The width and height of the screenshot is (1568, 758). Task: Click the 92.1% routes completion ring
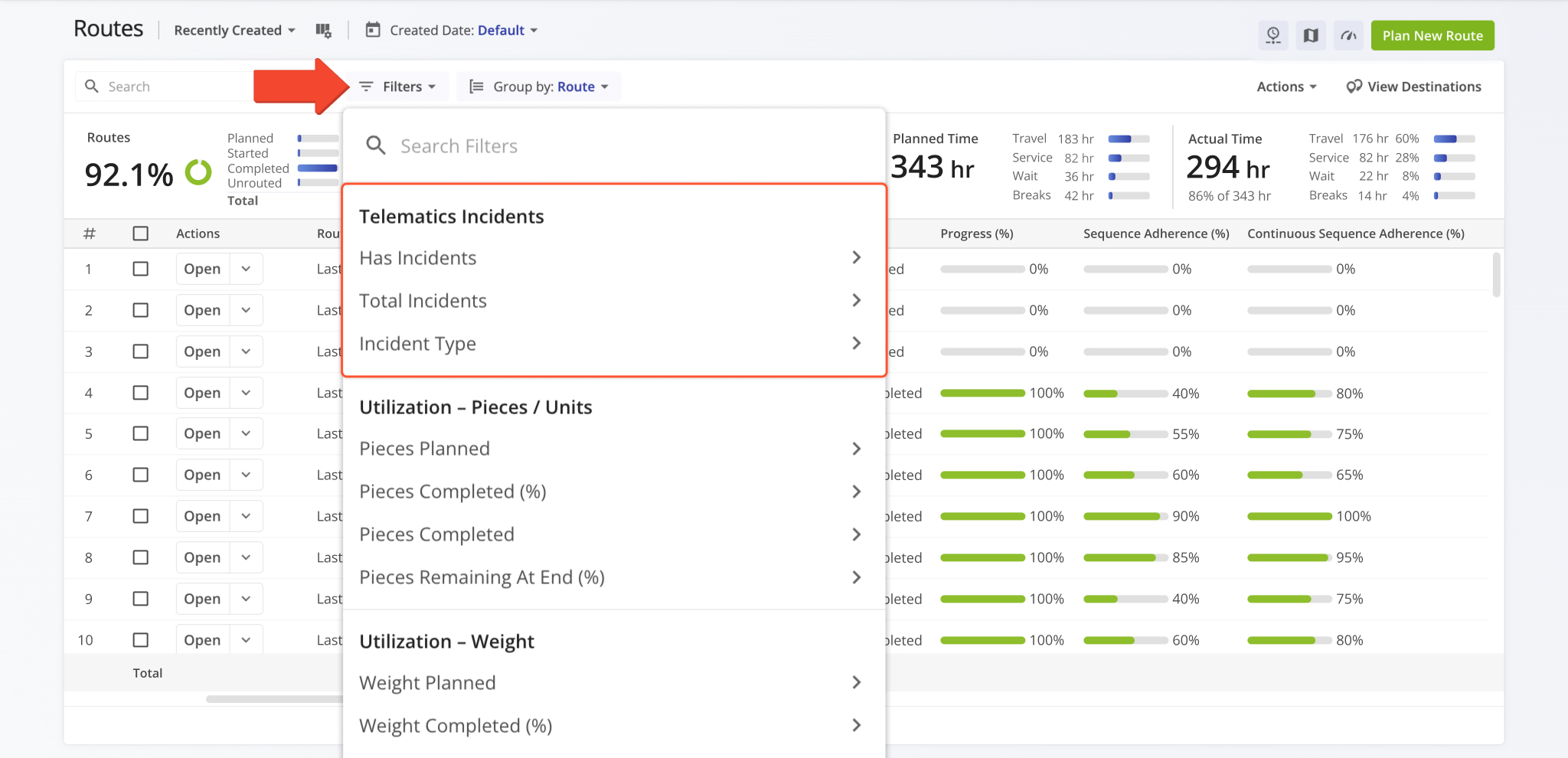point(198,172)
